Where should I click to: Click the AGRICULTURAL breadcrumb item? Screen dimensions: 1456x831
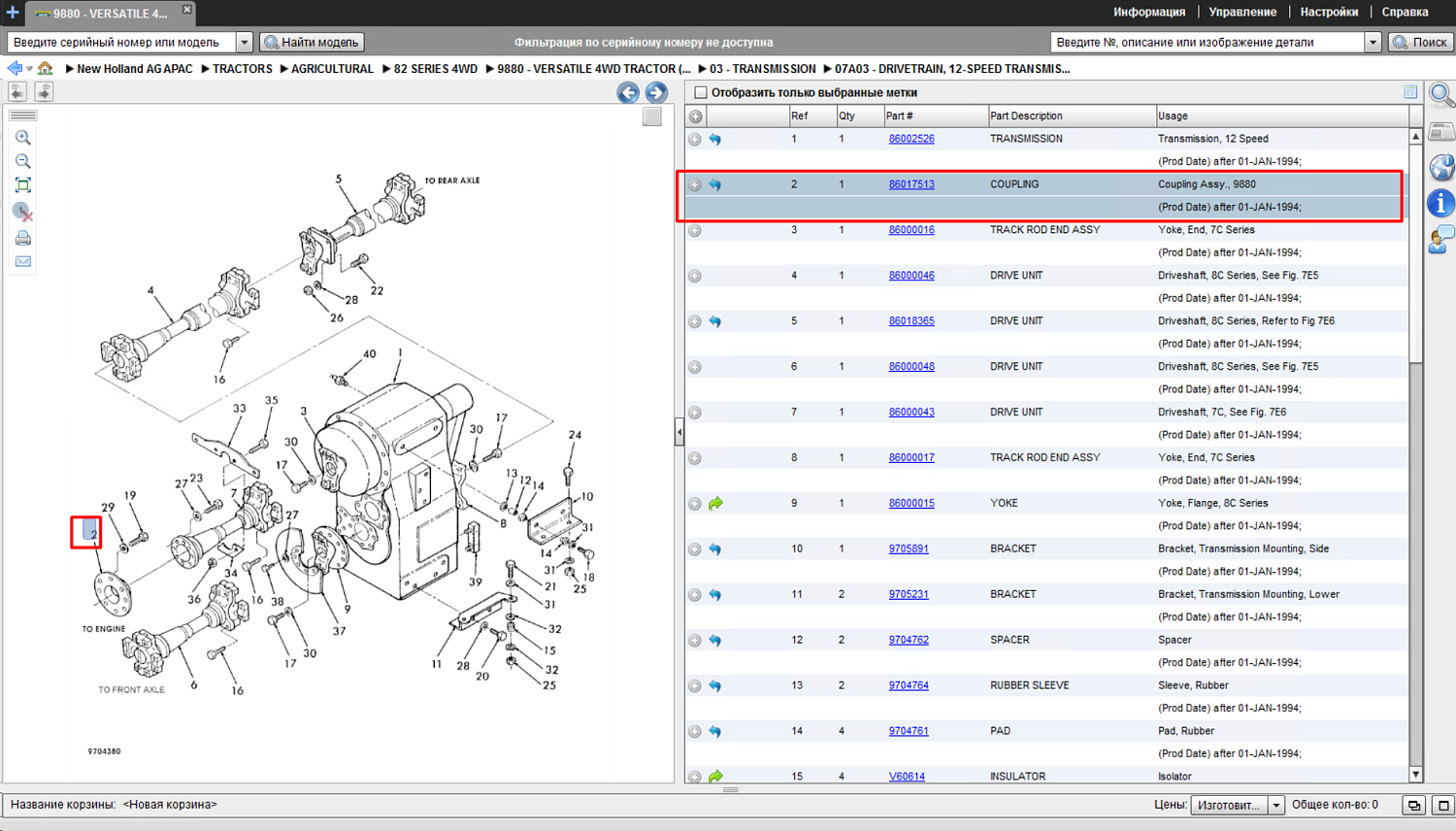[332, 69]
